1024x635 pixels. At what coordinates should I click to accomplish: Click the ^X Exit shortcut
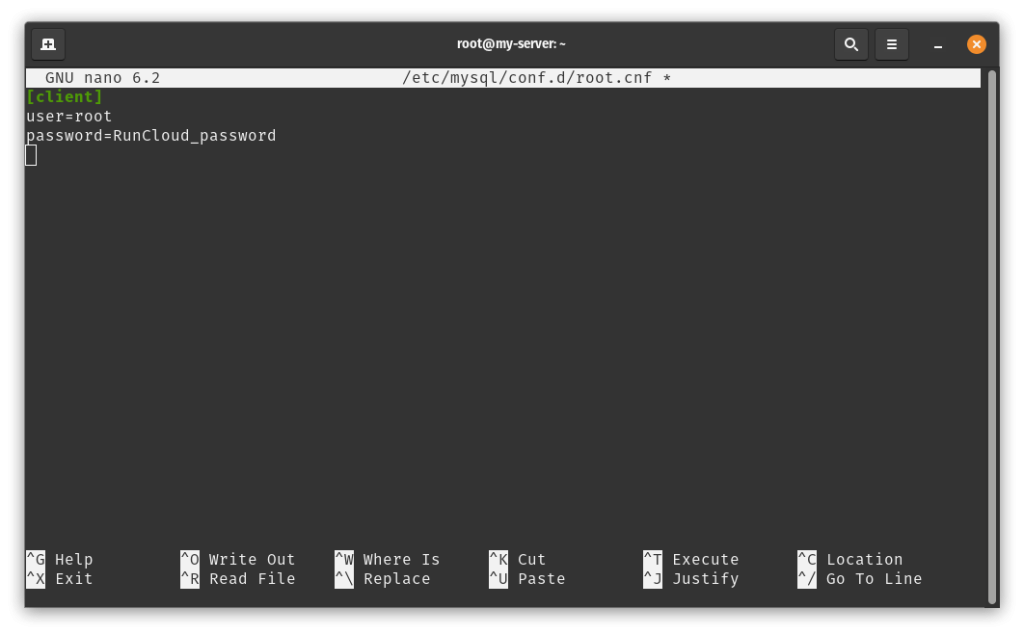(x=59, y=579)
